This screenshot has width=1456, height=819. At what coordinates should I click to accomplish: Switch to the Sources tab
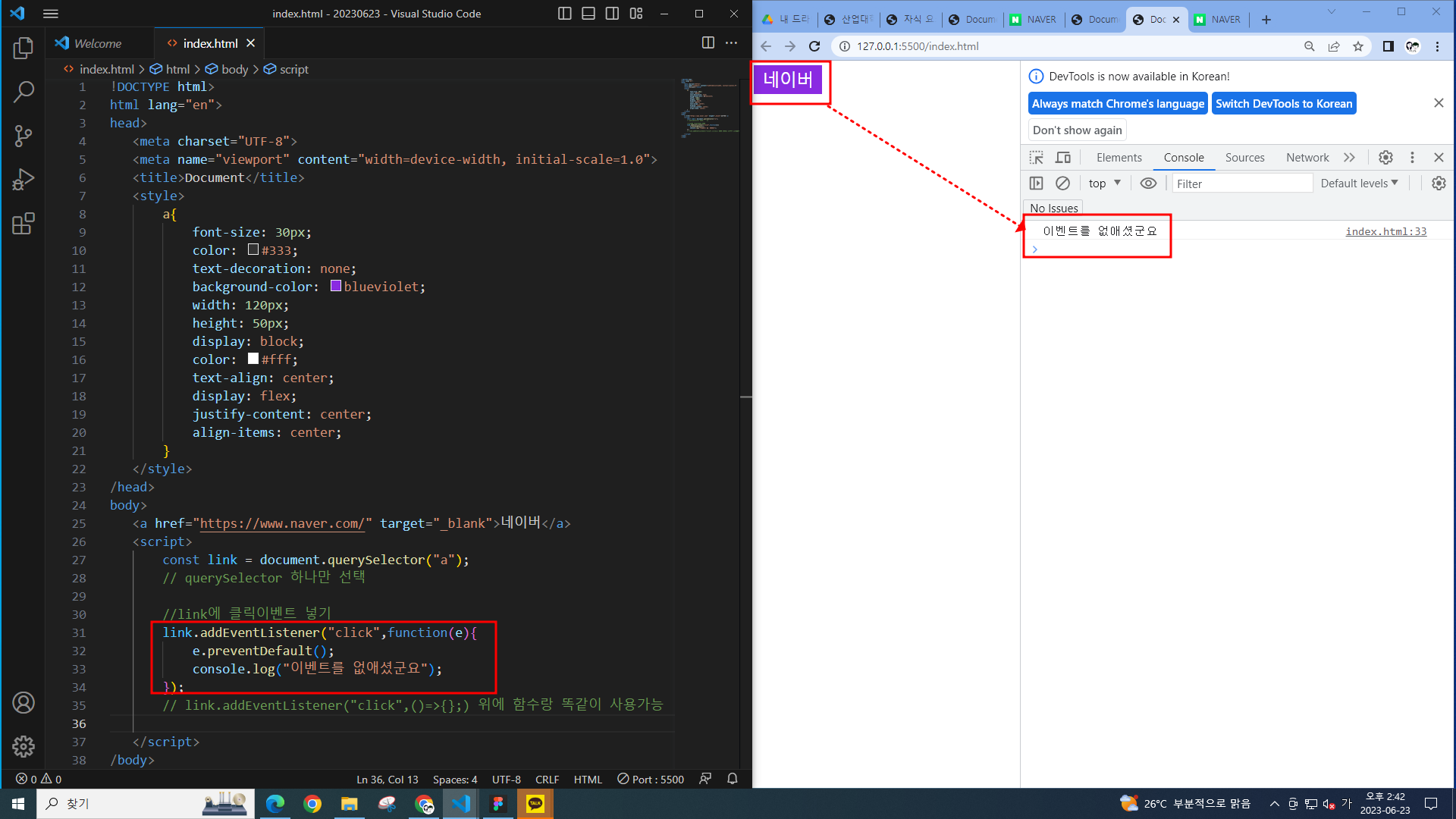[x=1244, y=158]
